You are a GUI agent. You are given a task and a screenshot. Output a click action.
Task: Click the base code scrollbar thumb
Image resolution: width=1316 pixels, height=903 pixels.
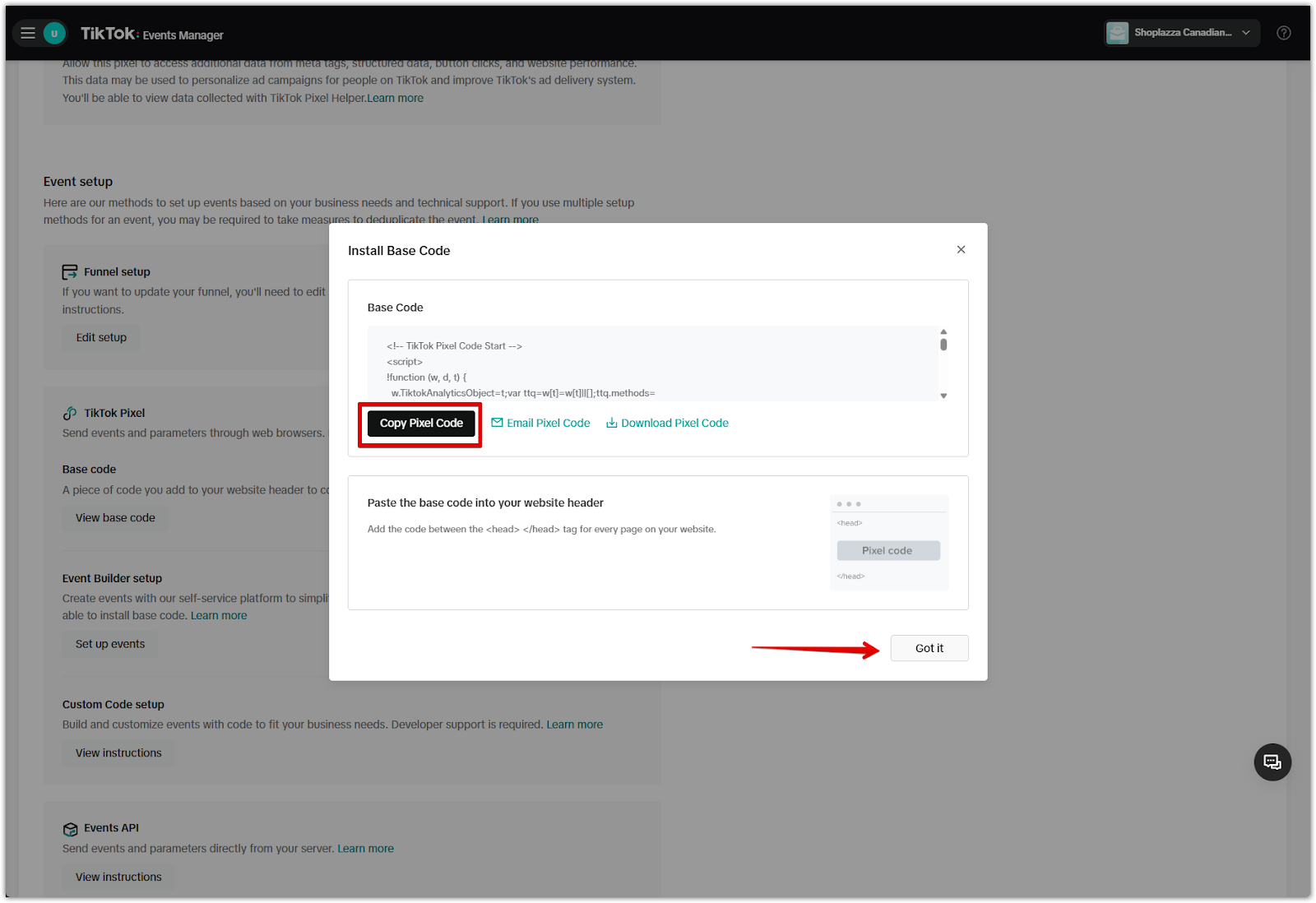(x=943, y=345)
